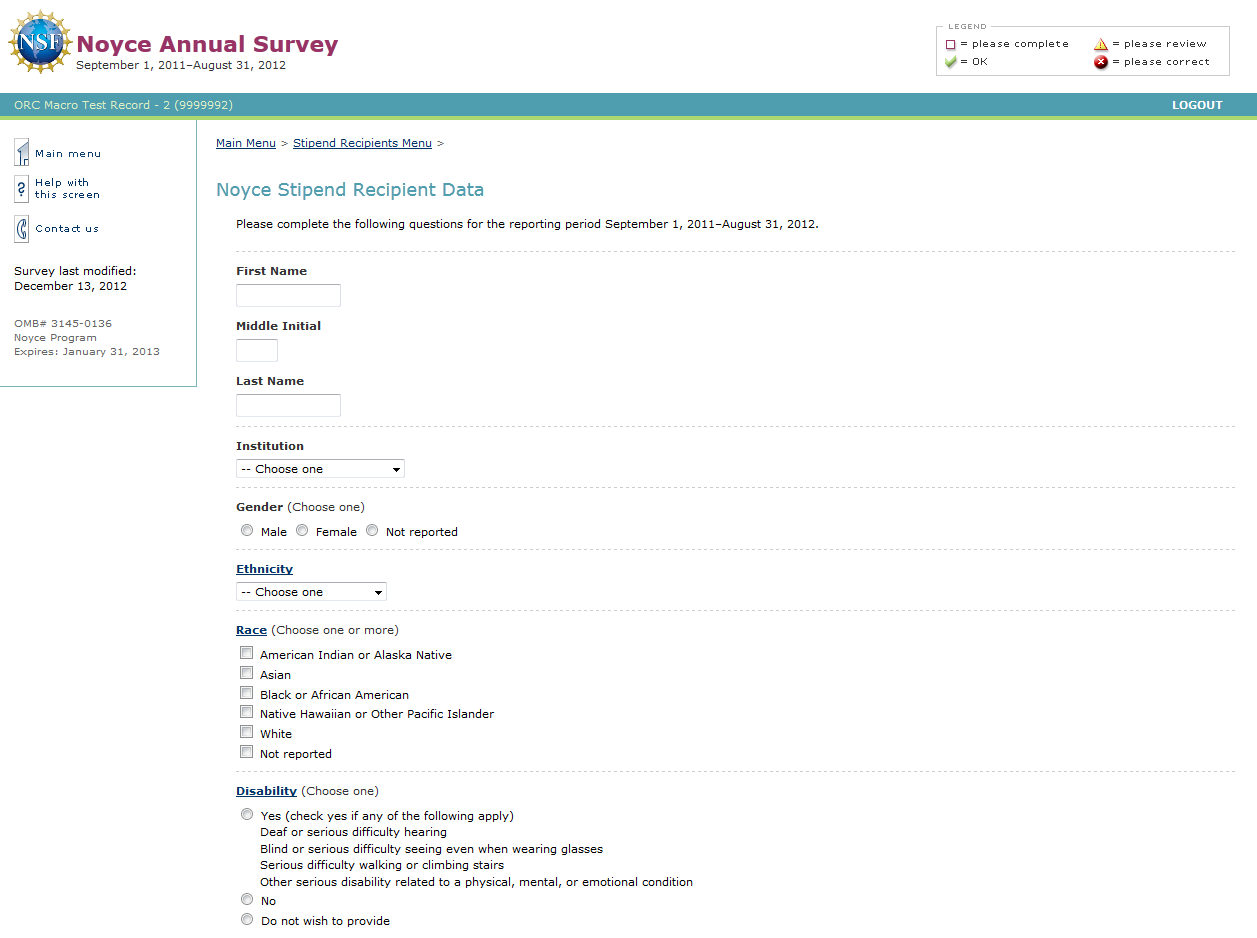Select the Female gender radio button
Image resolution: width=1257 pixels, height=938 pixels.
pyautogui.click(x=302, y=531)
